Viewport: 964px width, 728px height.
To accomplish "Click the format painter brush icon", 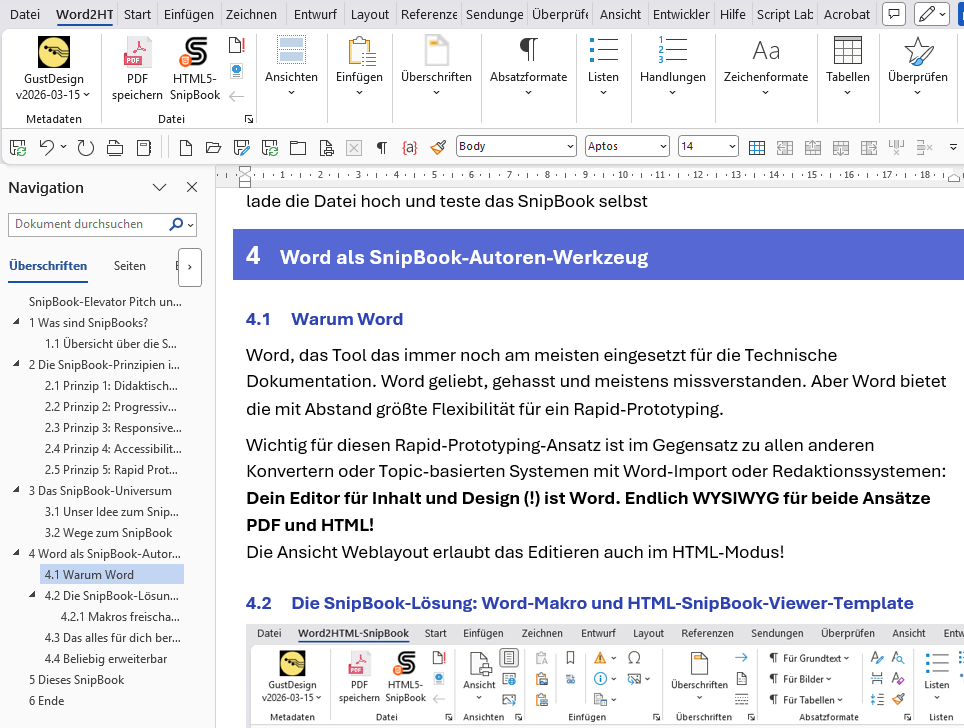I will click(x=437, y=147).
